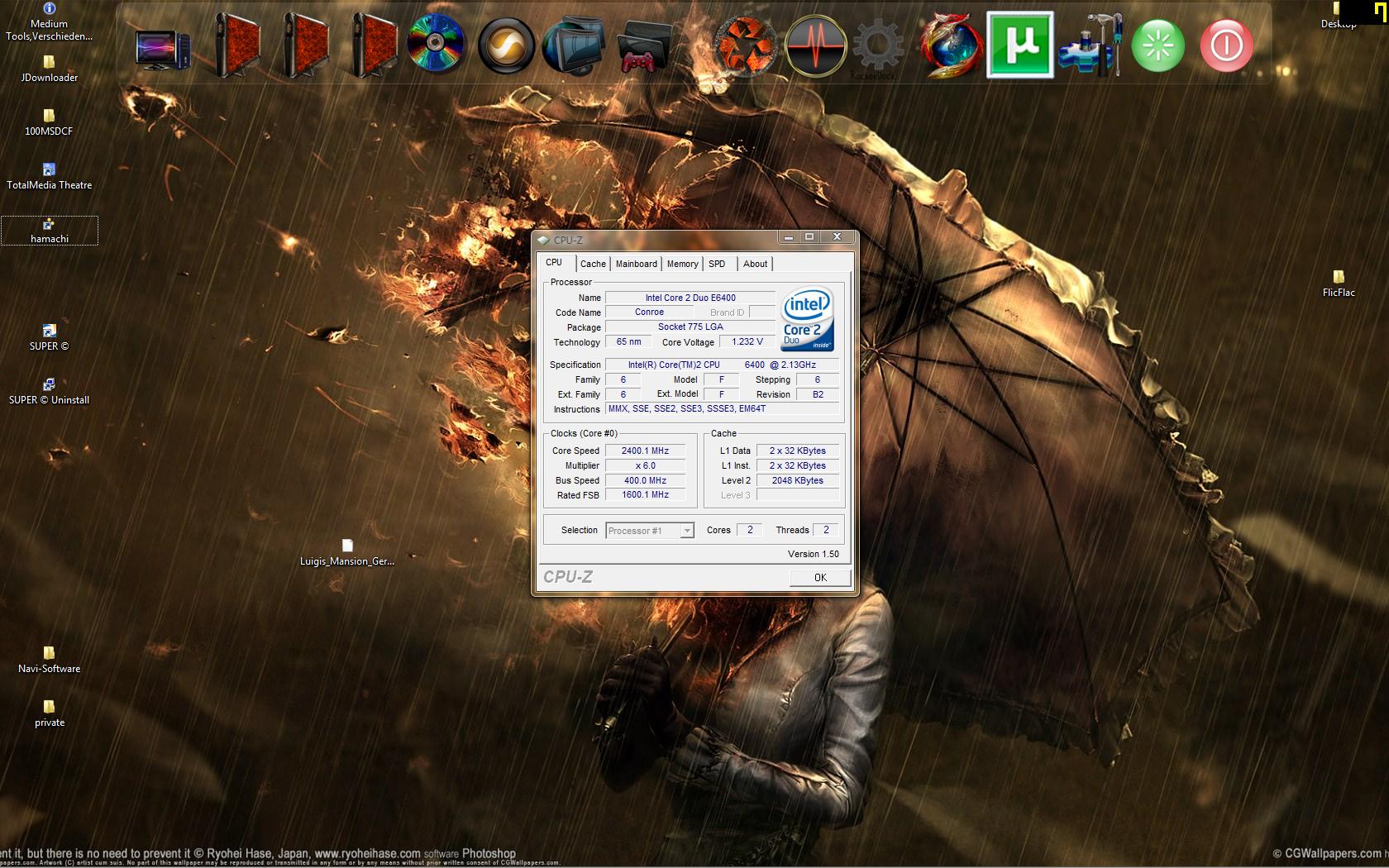Viewport: 1389px width, 868px height.
Task: Select the Luigis_Mansion_Ger file icon
Action: point(347,552)
